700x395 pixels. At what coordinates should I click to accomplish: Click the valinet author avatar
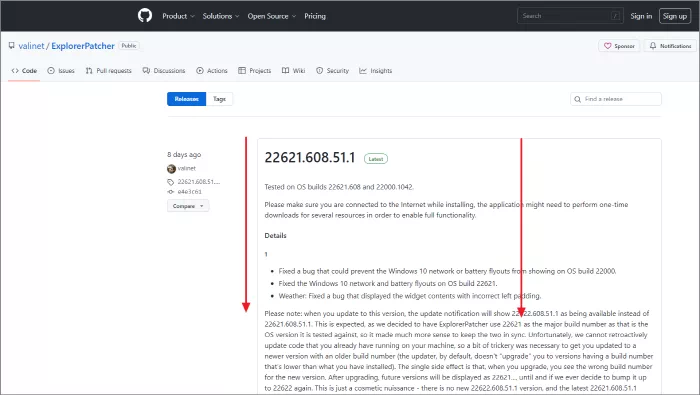tap(171, 169)
